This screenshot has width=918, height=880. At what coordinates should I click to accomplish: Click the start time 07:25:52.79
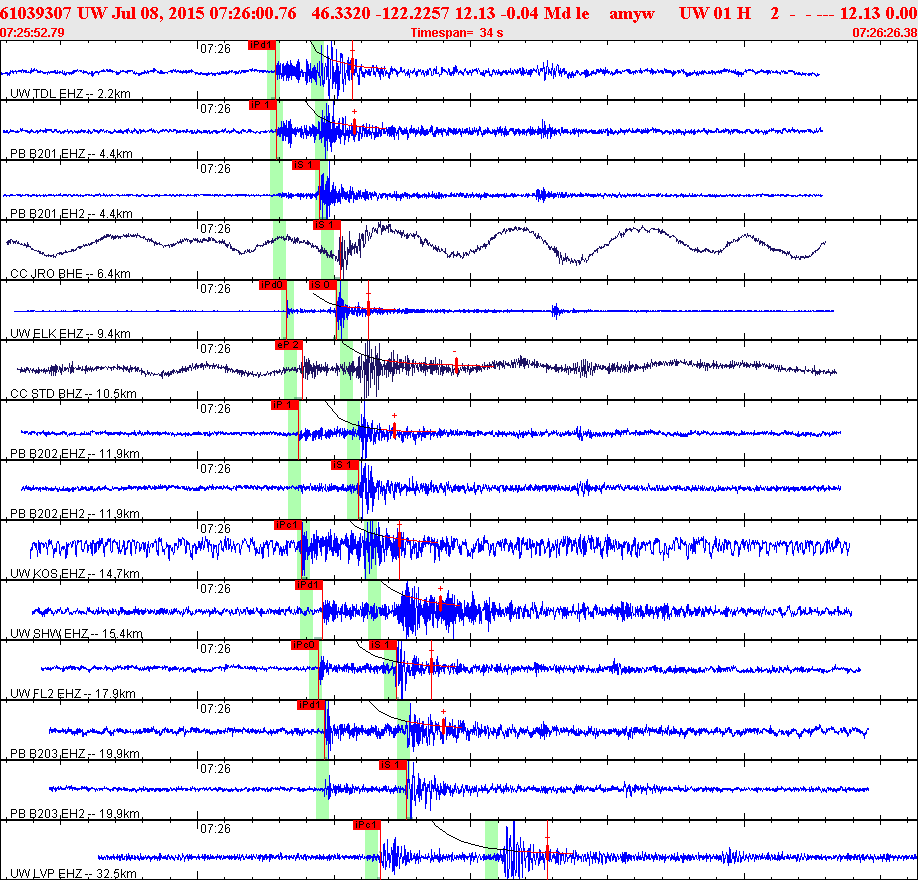(32, 33)
